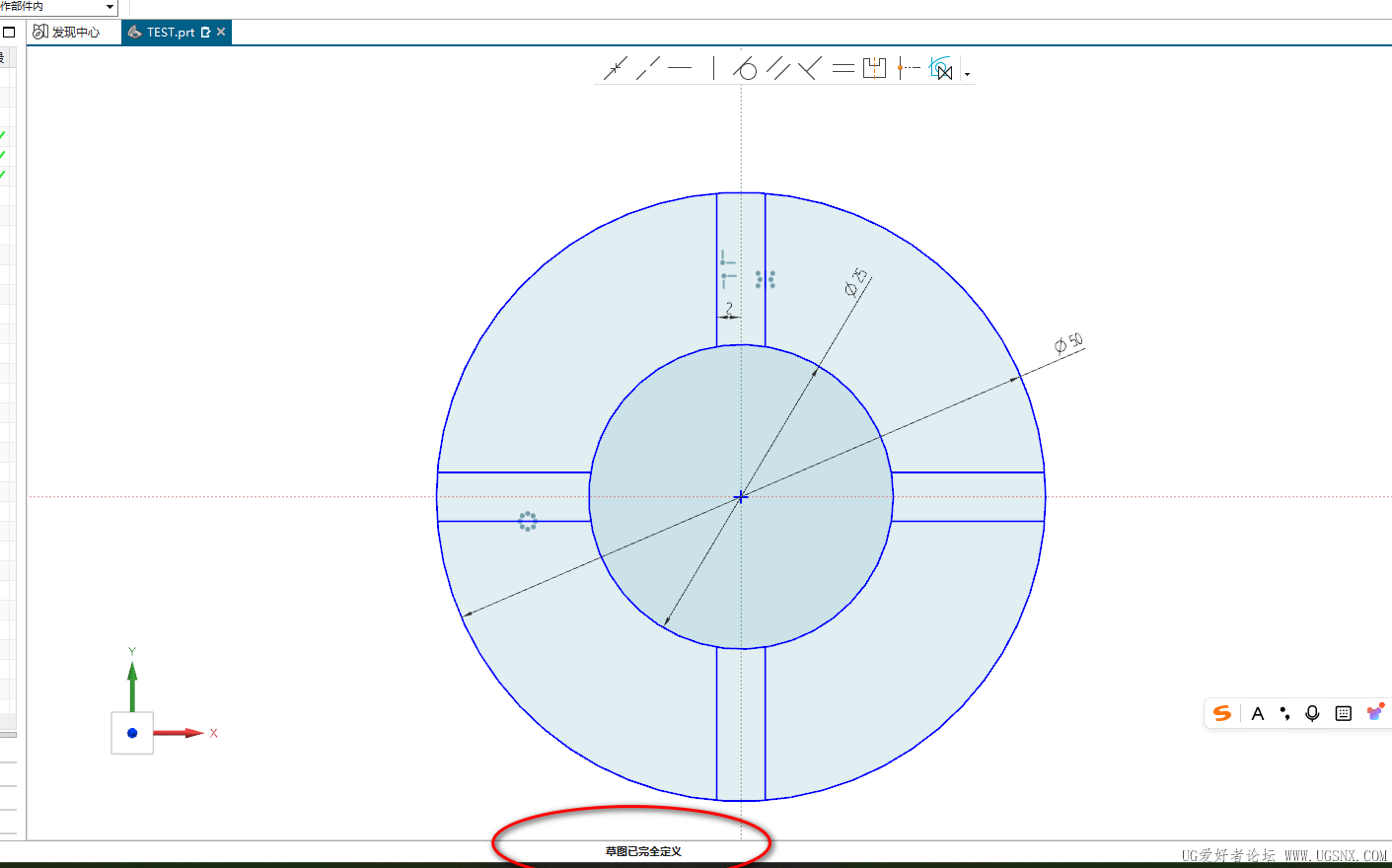This screenshot has width=1392, height=868.
Task: Click the pop-out icon on TEST.prt tab
Action: pyautogui.click(x=205, y=32)
